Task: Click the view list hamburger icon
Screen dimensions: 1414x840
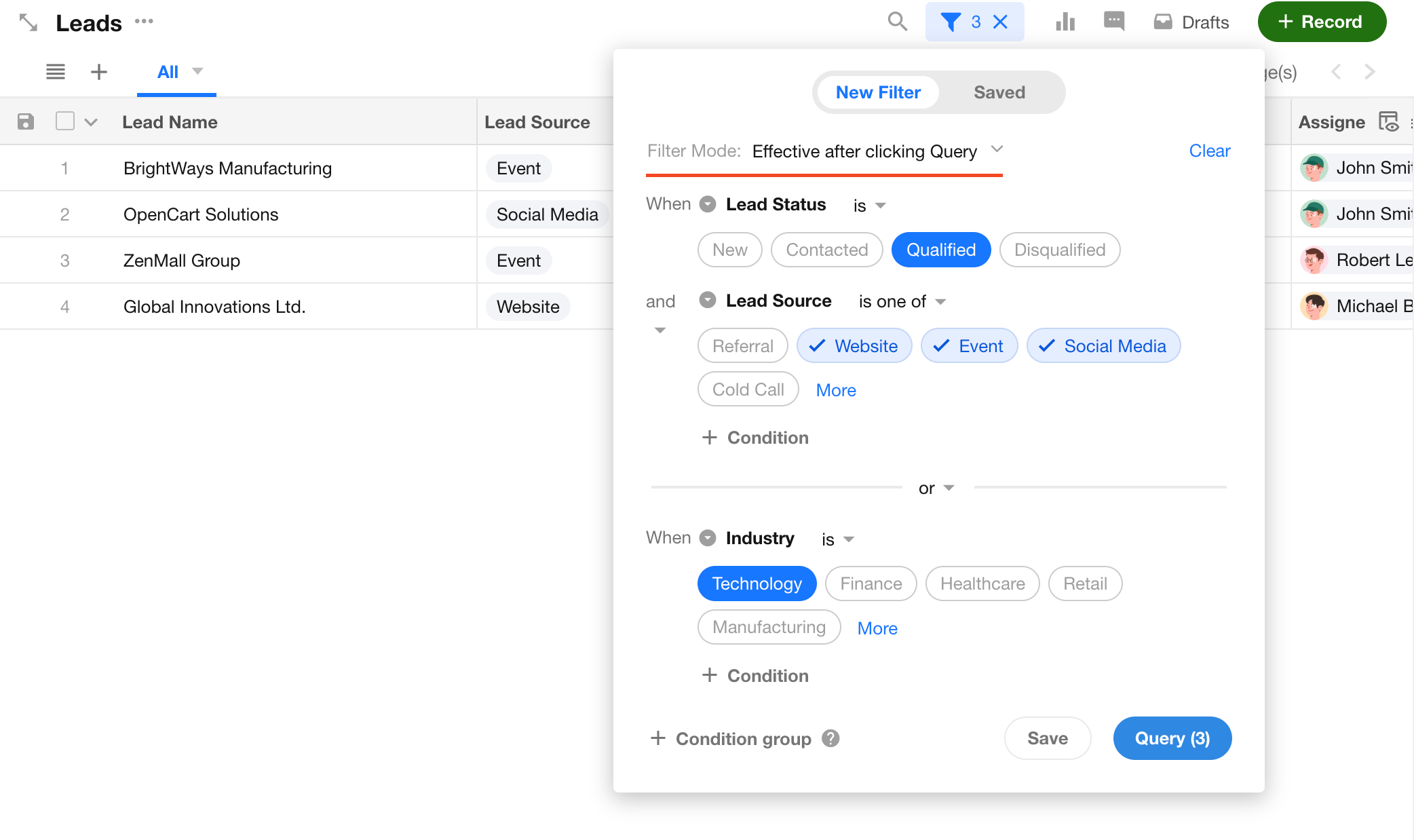Action: coord(56,72)
